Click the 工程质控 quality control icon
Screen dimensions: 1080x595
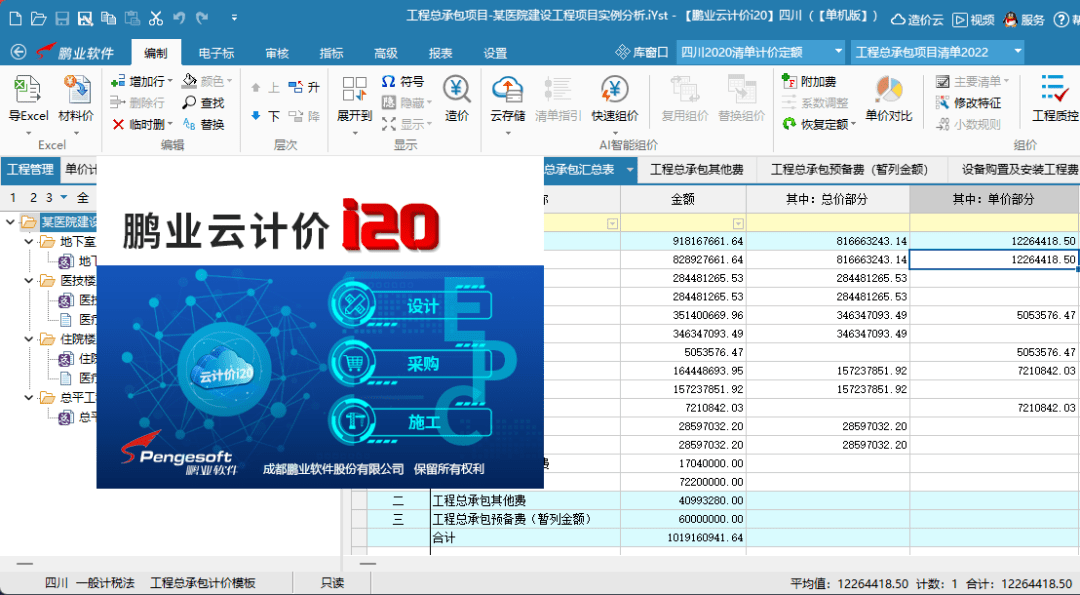(x=1054, y=92)
